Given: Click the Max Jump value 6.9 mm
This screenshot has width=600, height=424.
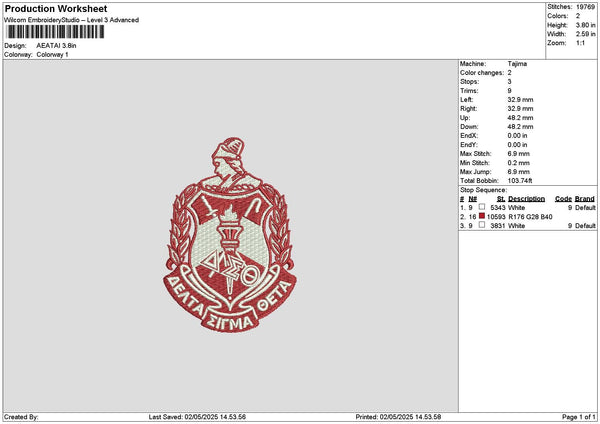Looking at the screenshot, I should click(x=519, y=172).
